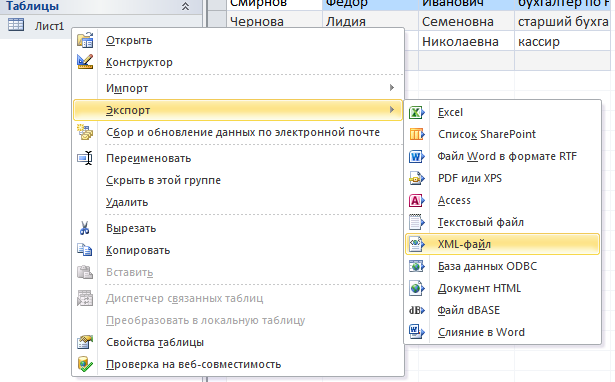Screen dimensions: 615x382
Task: Open Свойства таблицы
Action: pyautogui.click(x=238, y=342)
